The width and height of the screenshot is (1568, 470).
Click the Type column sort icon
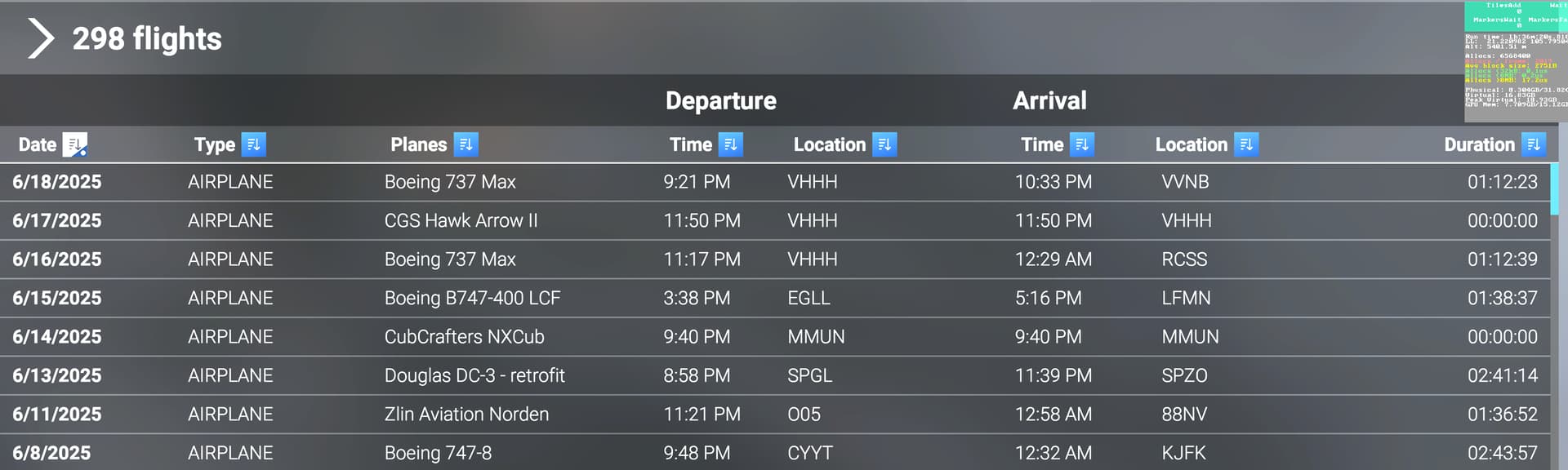[x=254, y=144]
